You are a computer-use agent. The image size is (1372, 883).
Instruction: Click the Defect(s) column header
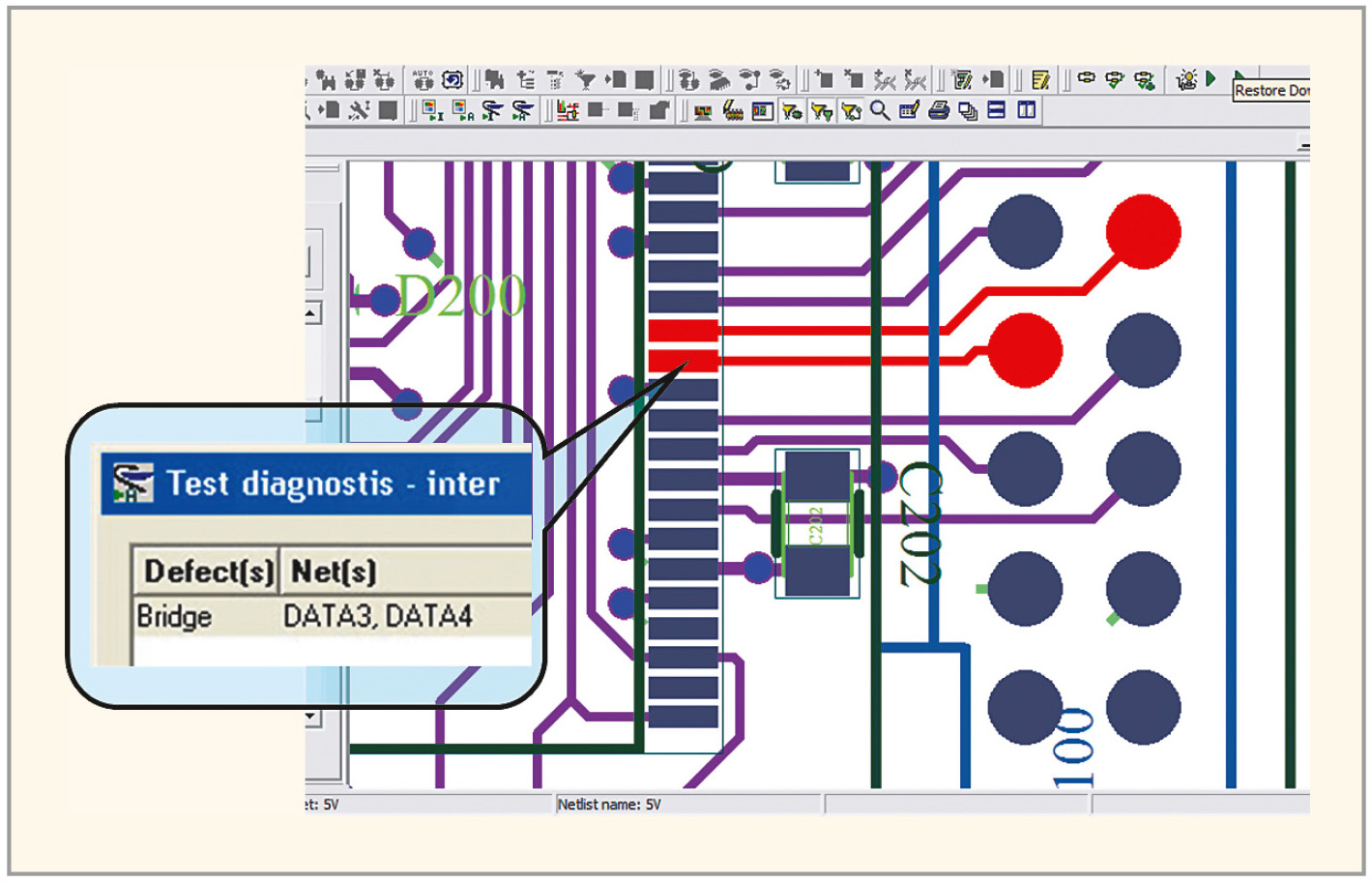(207, 572)
